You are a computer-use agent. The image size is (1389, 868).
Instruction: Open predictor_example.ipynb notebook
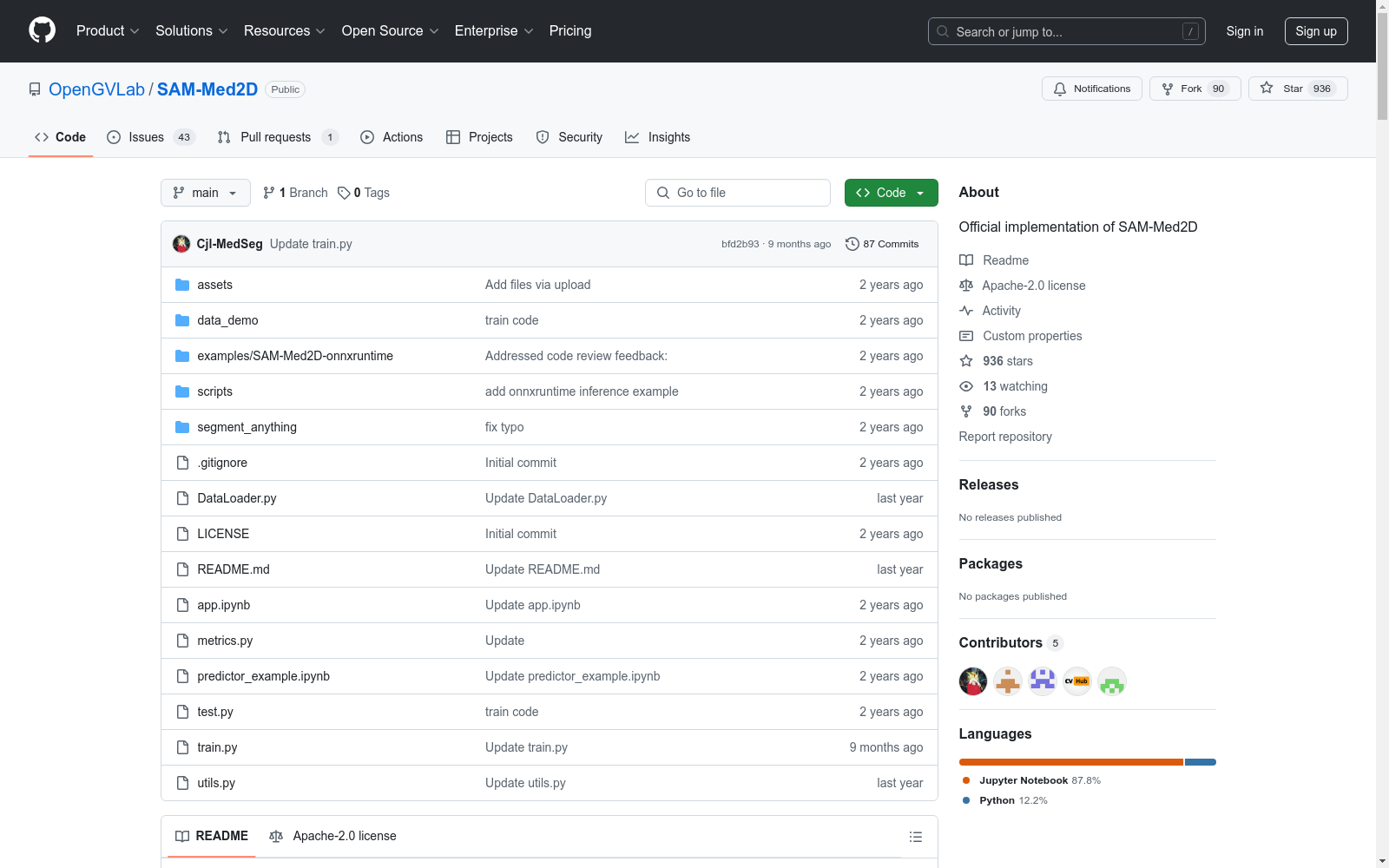263,676
